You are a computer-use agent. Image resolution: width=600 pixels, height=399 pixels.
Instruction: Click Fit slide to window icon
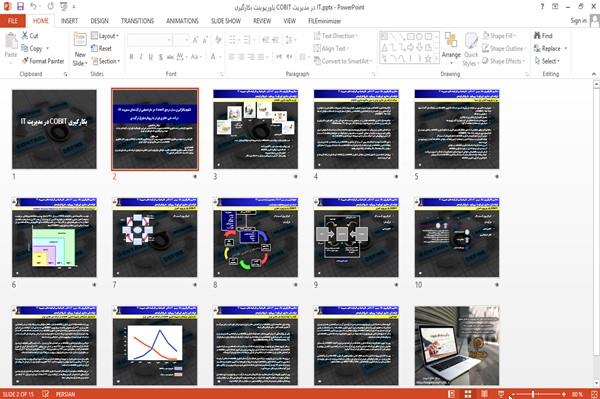click(x=594, y=394)
